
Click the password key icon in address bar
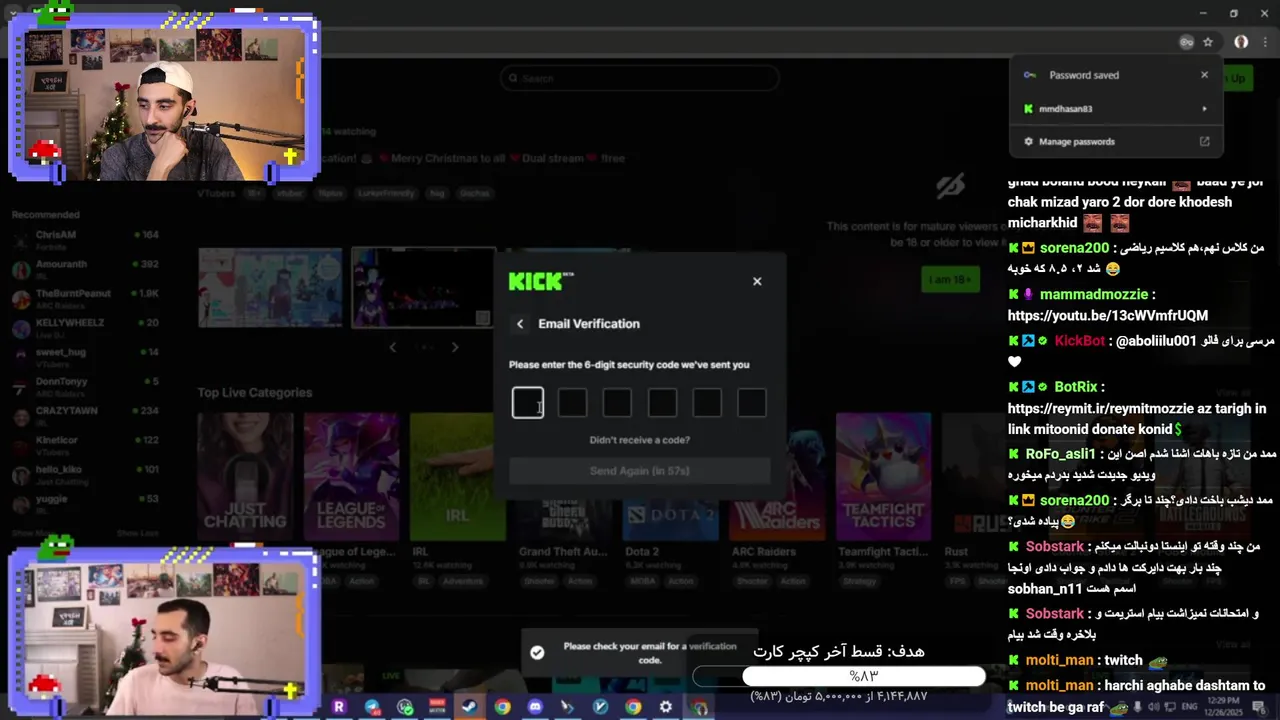pos(1186,42)
